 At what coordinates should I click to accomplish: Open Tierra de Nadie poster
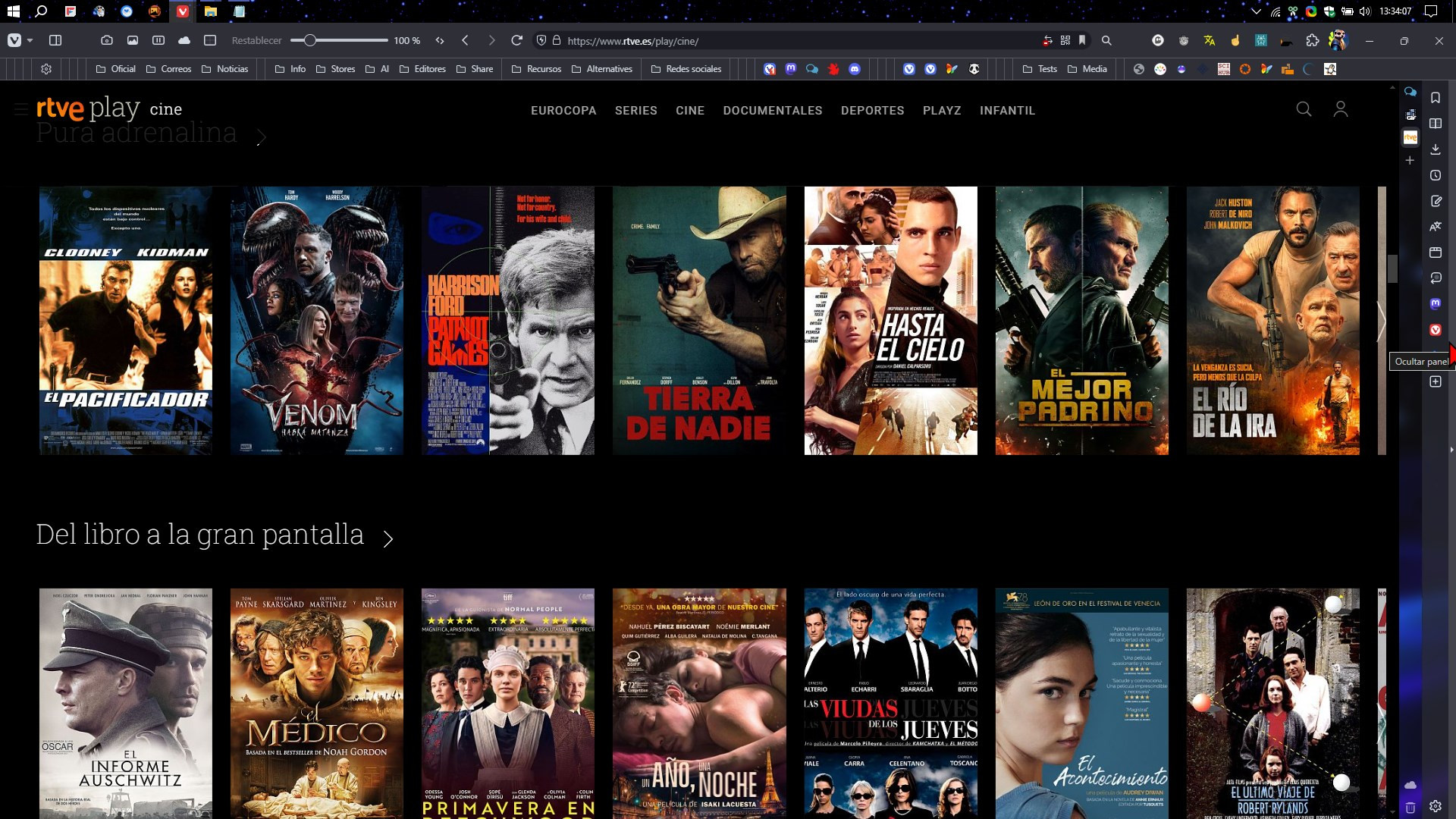click(x=699, y=321)
